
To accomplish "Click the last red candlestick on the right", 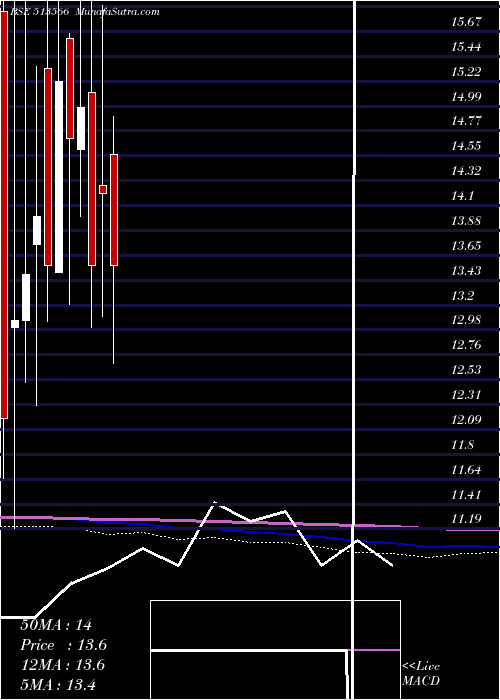I will tap(114, 210).
